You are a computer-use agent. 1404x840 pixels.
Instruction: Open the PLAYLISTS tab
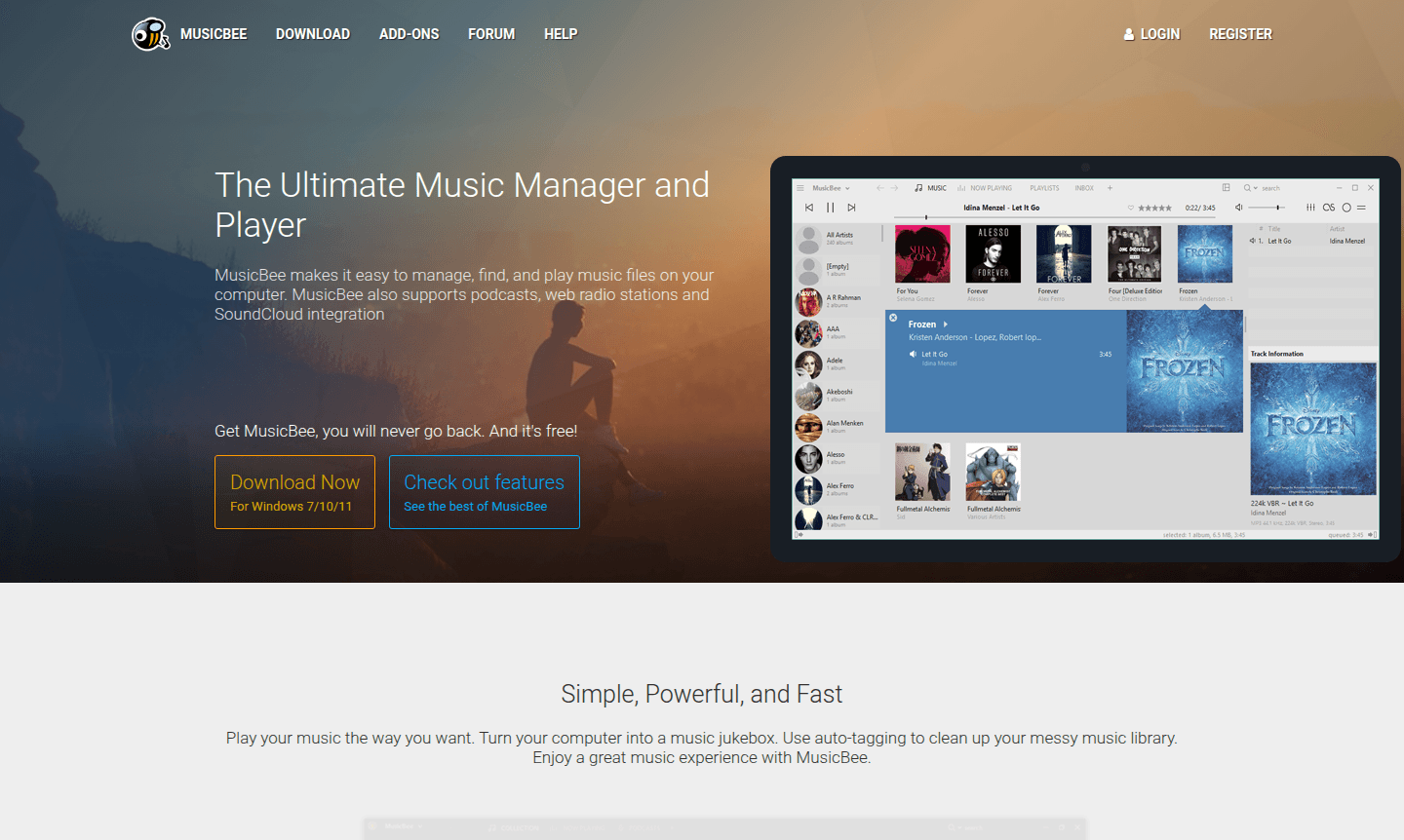point(1043,188)
